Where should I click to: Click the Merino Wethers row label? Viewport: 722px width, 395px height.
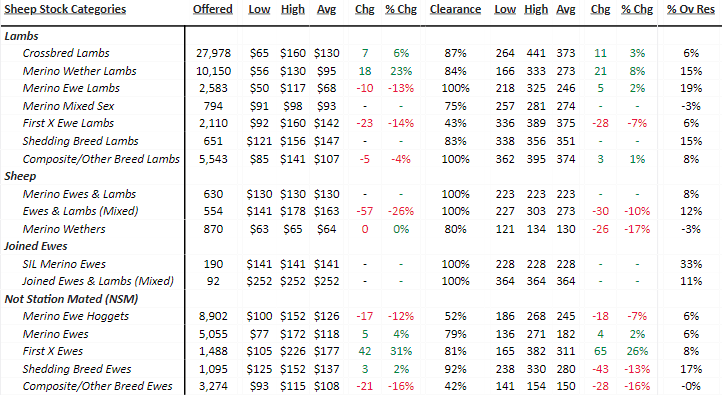pyautogui.click(x=64, y=229)
